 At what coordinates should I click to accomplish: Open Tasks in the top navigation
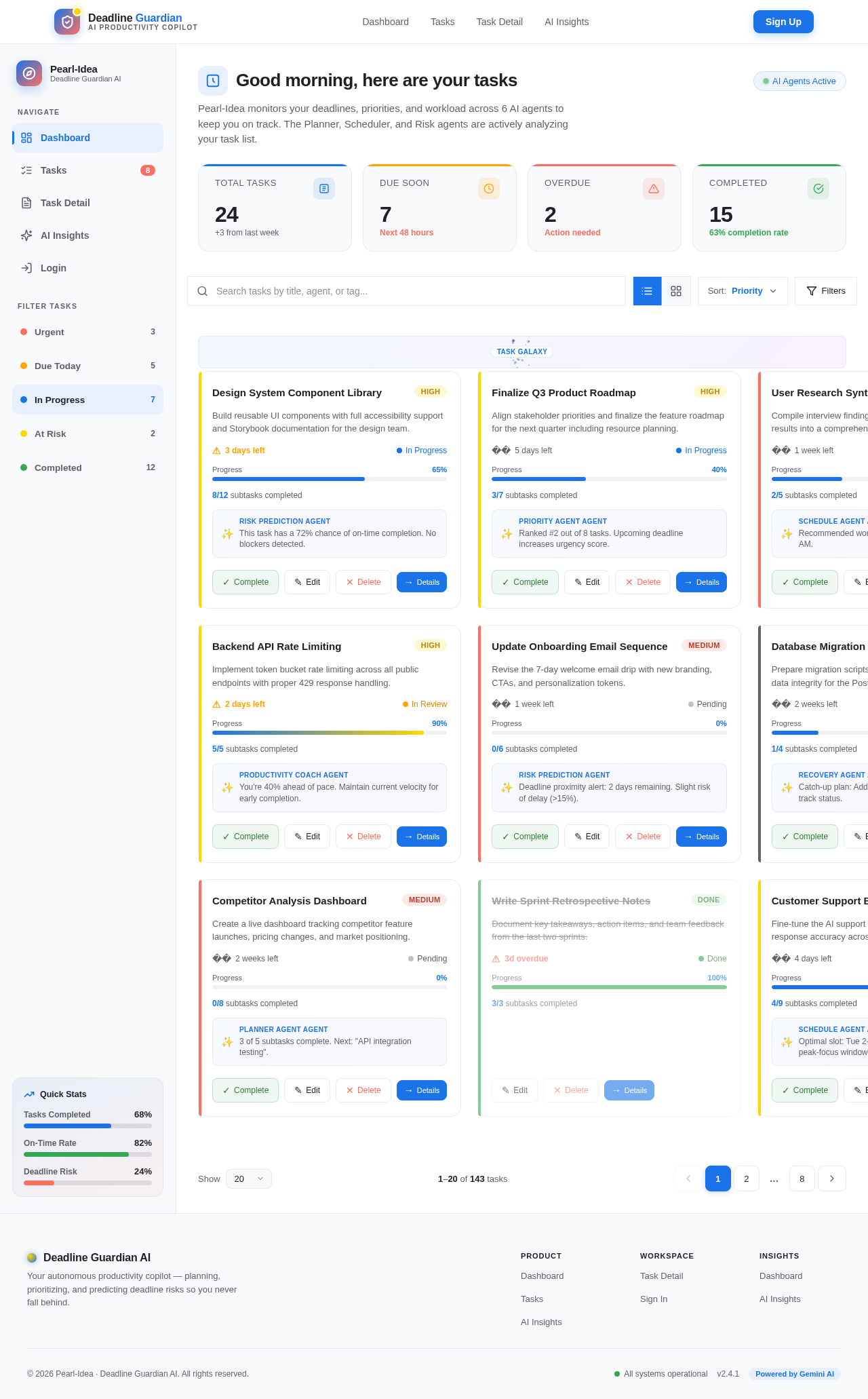click(442, 22)
